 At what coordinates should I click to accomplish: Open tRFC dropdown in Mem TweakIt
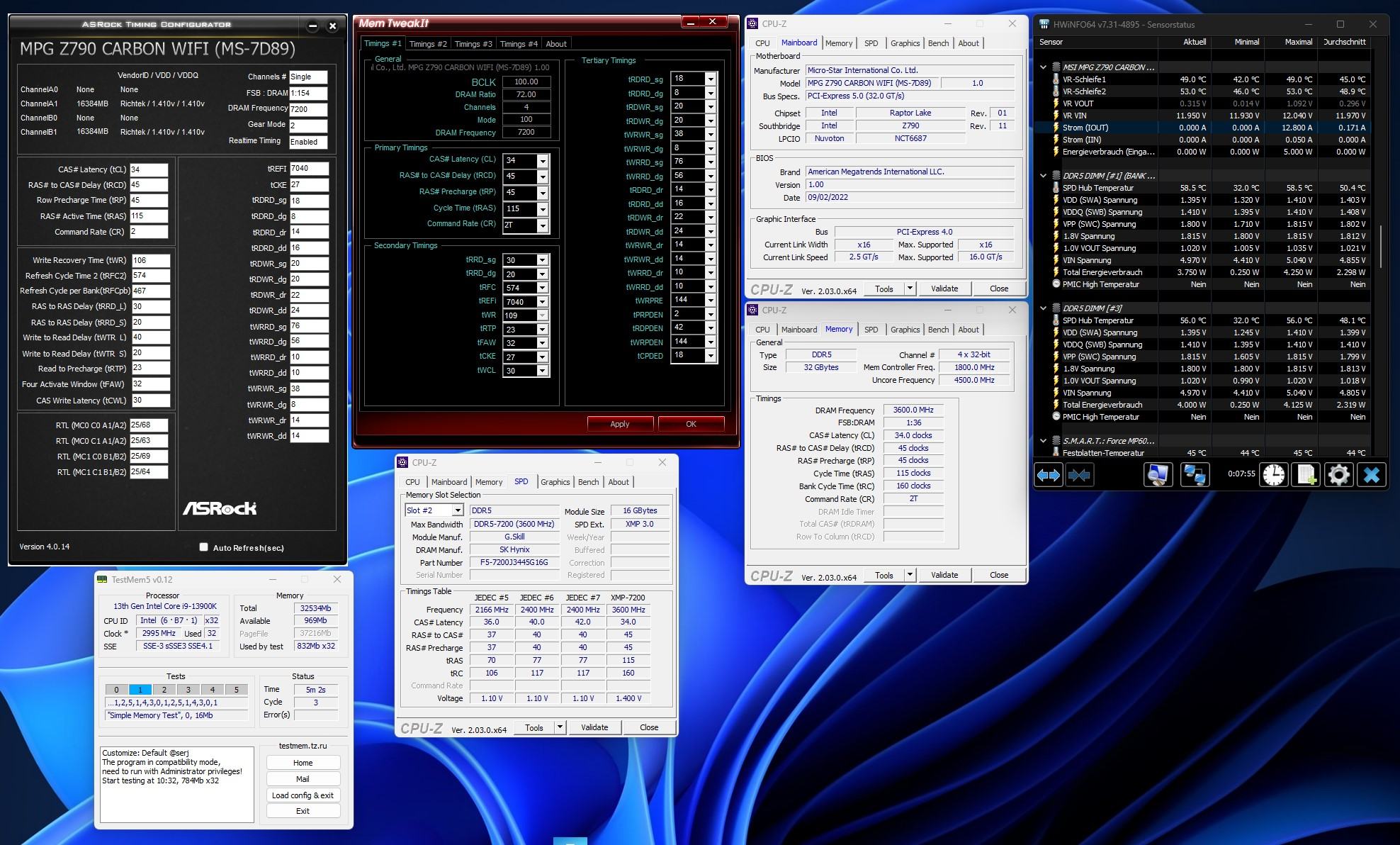[542, 288]
